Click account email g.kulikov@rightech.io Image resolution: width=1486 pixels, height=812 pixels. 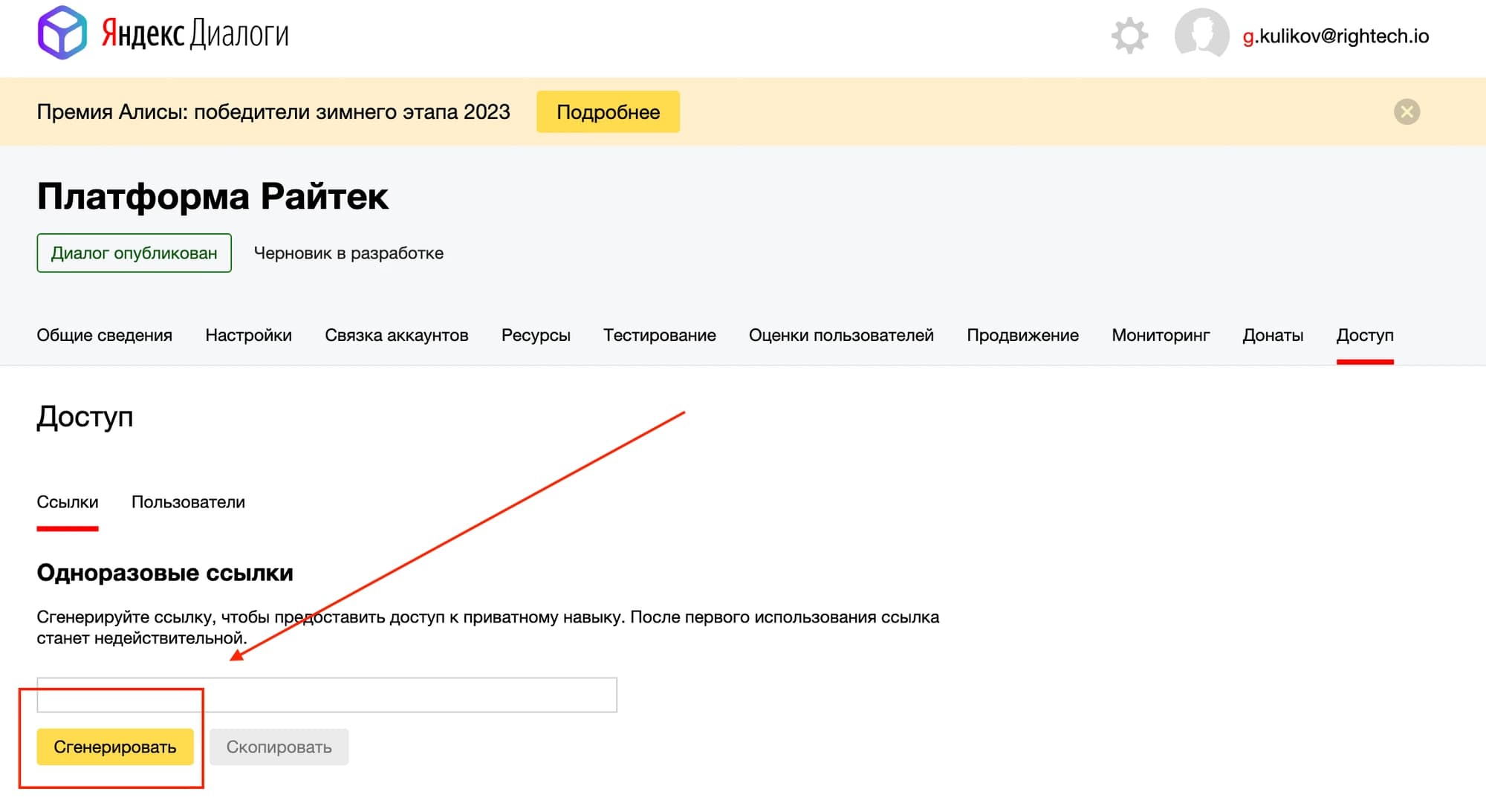(1335, 36)
